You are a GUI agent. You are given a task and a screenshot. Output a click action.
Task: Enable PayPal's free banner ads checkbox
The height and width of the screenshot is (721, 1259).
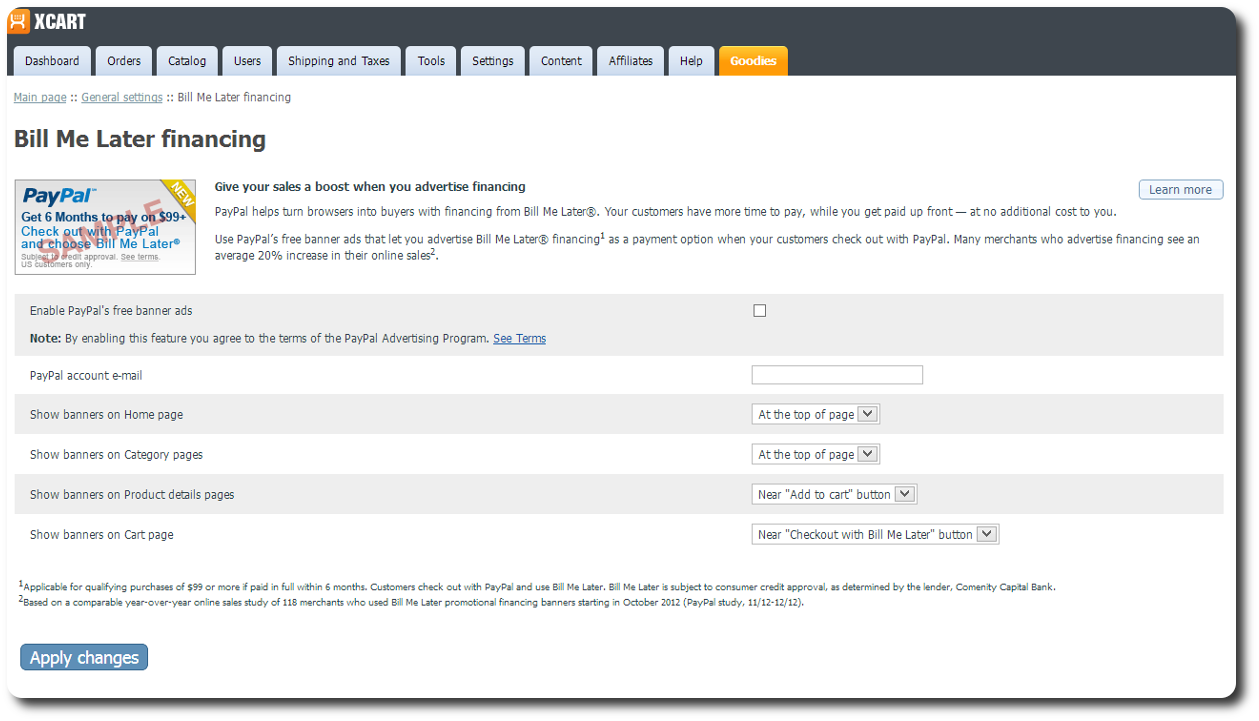tap(759, 311)
